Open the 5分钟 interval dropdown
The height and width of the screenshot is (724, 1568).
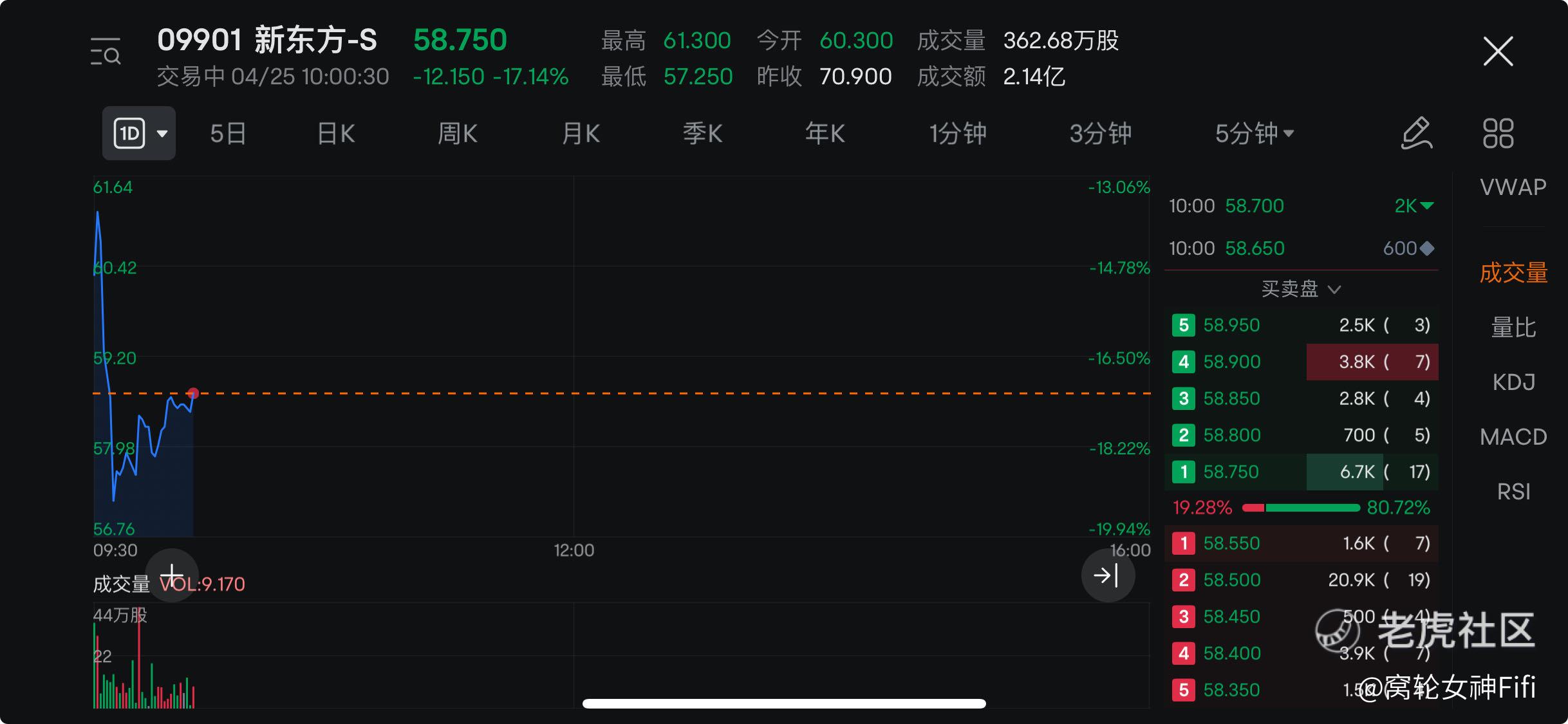(1255, 133)
